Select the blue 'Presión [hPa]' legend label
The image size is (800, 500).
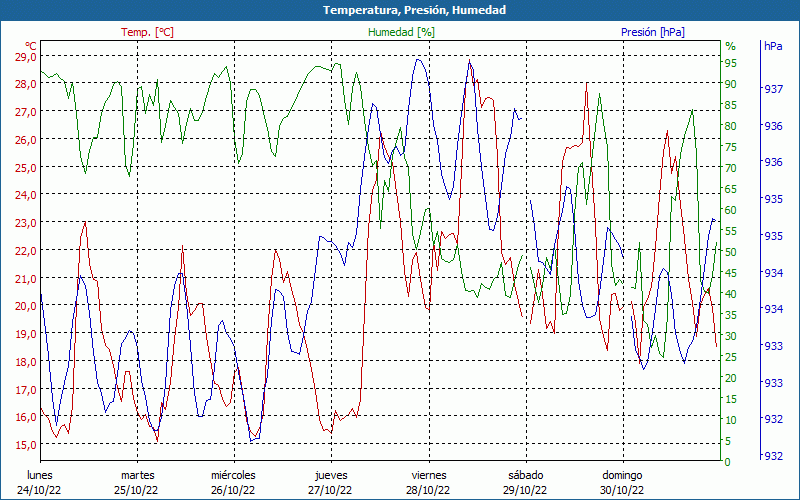[653, 32]
